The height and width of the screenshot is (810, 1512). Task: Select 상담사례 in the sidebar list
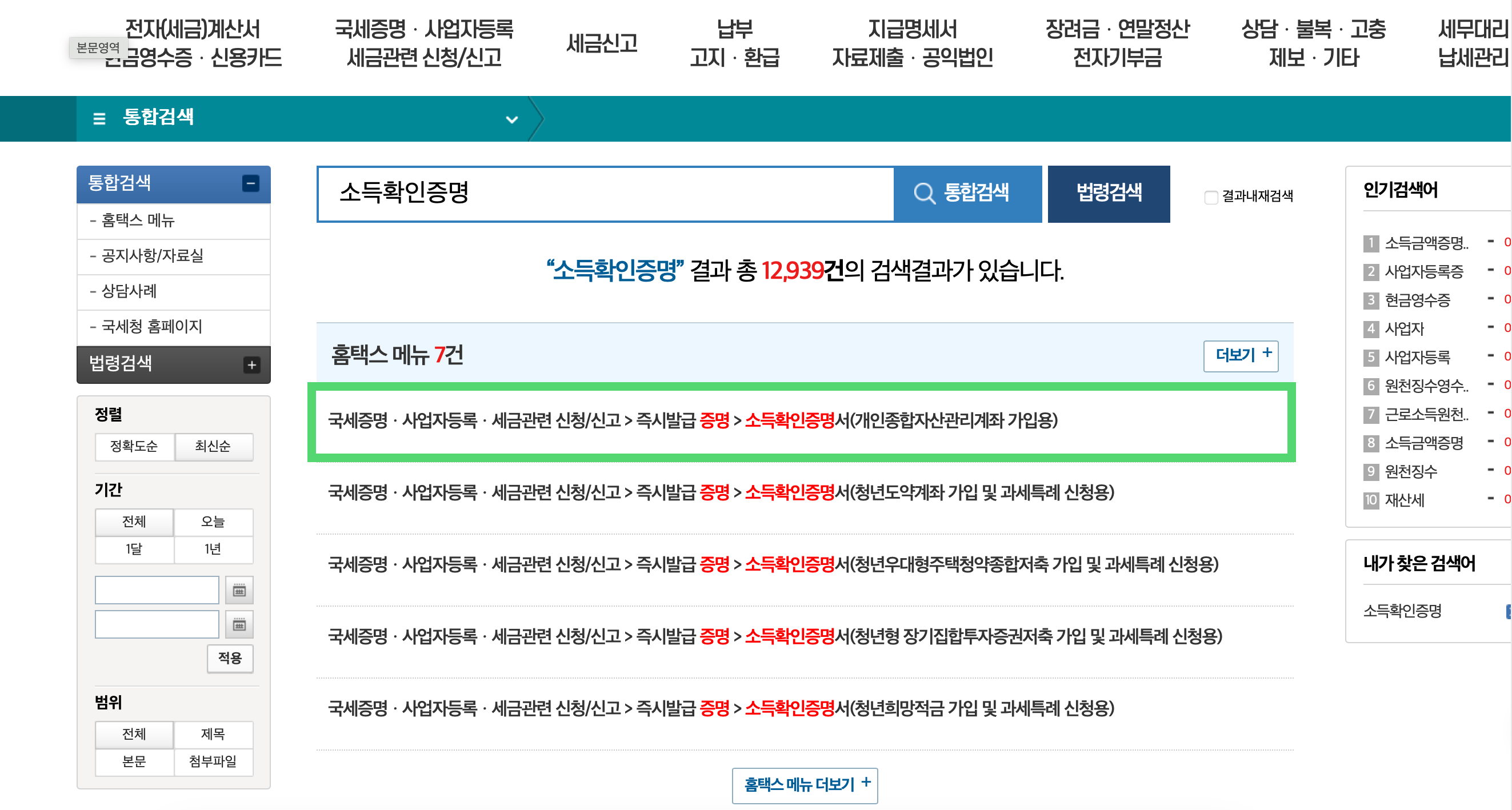click(129, 291)
